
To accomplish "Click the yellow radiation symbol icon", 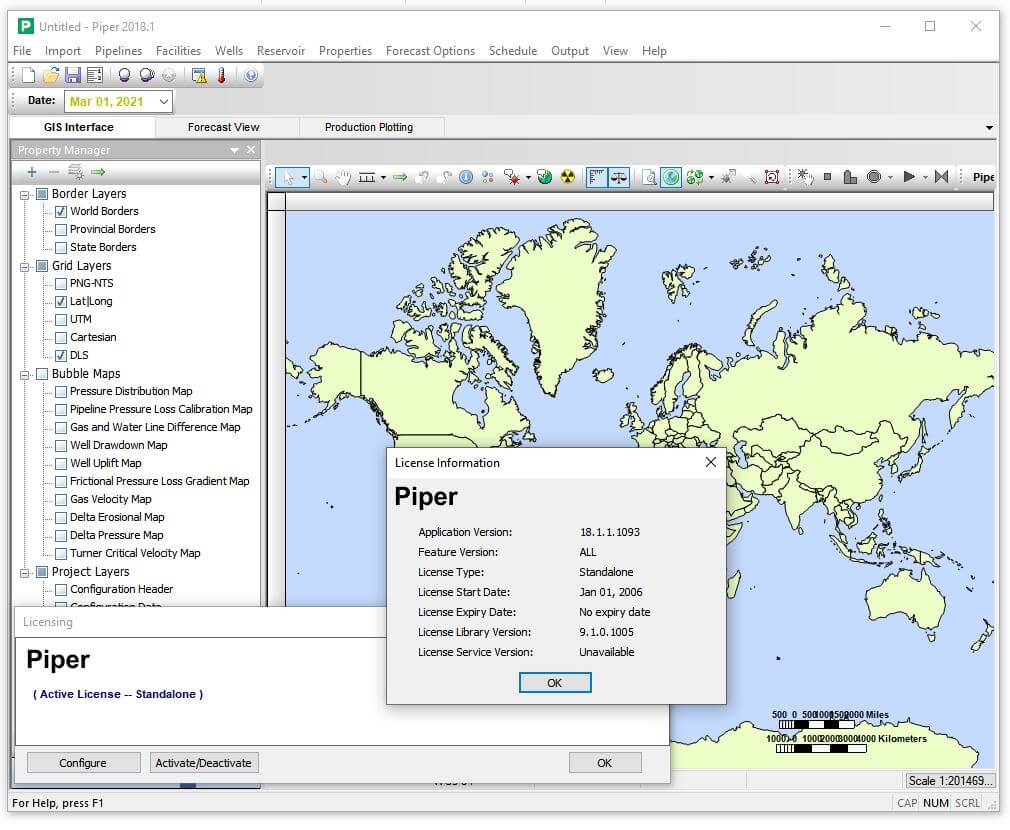I will (568, 177).
